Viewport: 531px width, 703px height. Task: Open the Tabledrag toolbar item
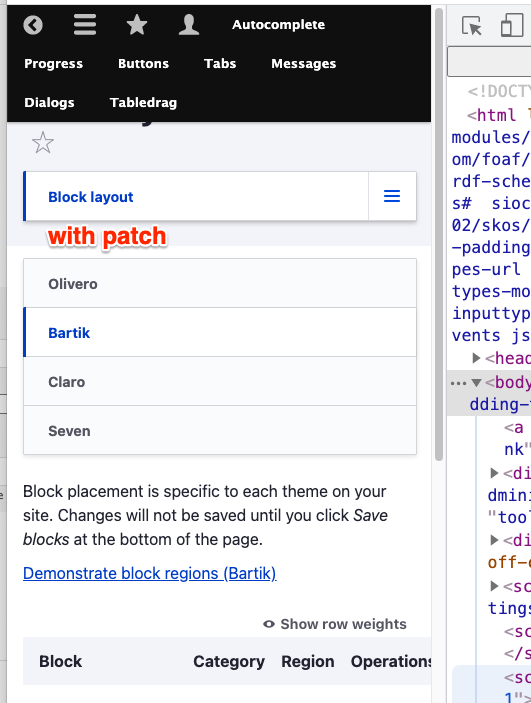[x=143, y=103]
